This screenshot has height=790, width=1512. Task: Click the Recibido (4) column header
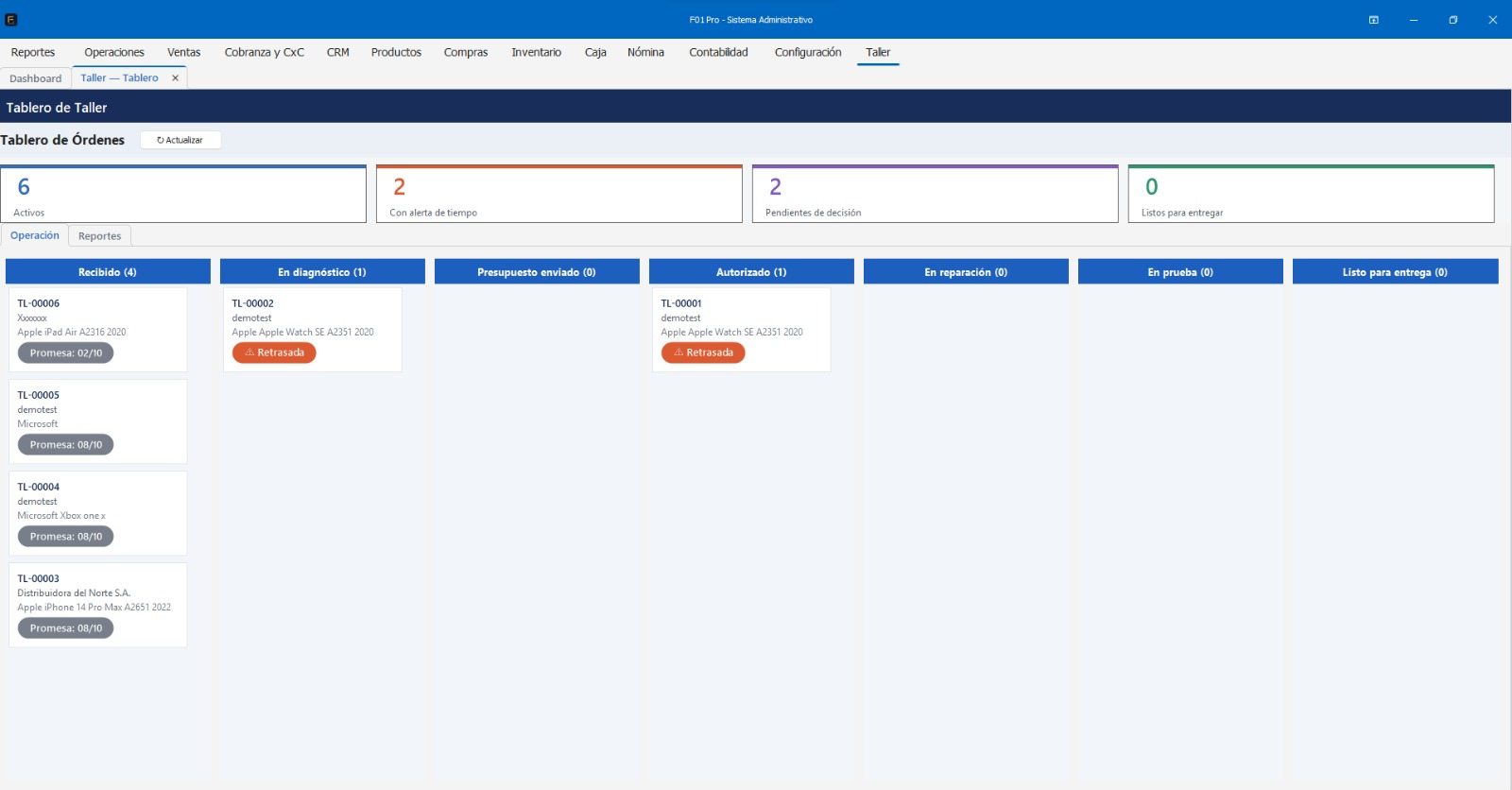pos(108,272)
